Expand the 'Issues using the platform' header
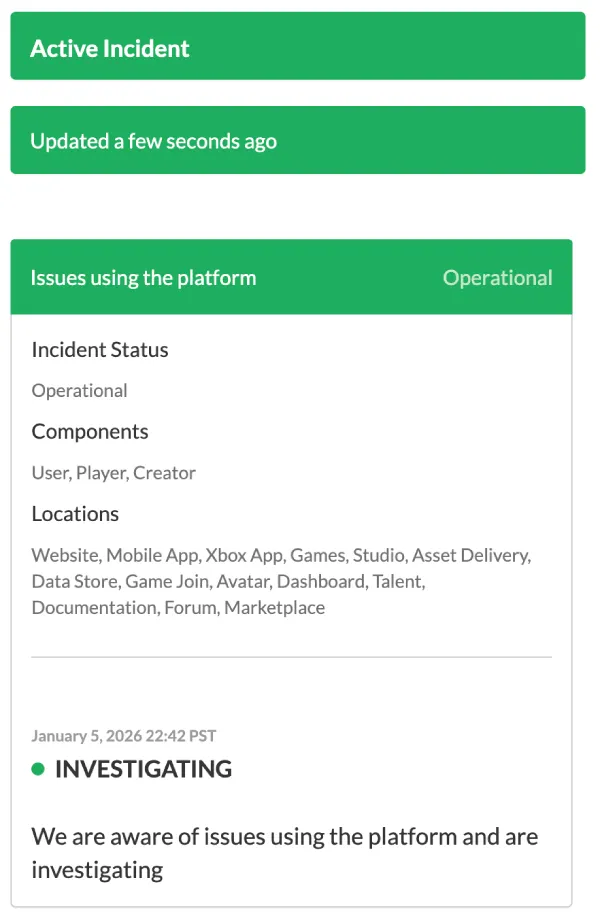Viewport: 600px width, 918px height. 143,277
